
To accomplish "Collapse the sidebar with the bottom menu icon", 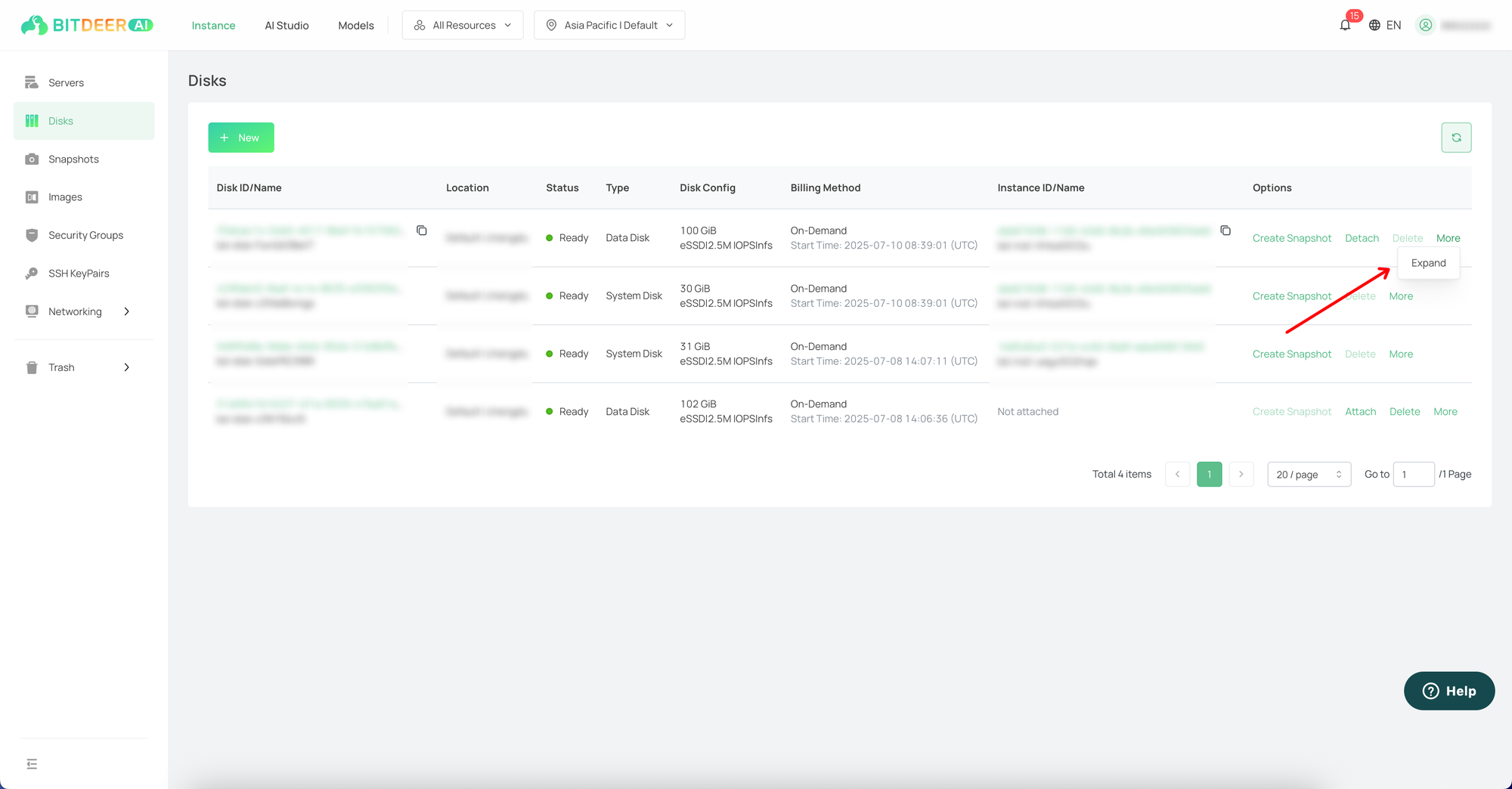I will coord(32,764).
